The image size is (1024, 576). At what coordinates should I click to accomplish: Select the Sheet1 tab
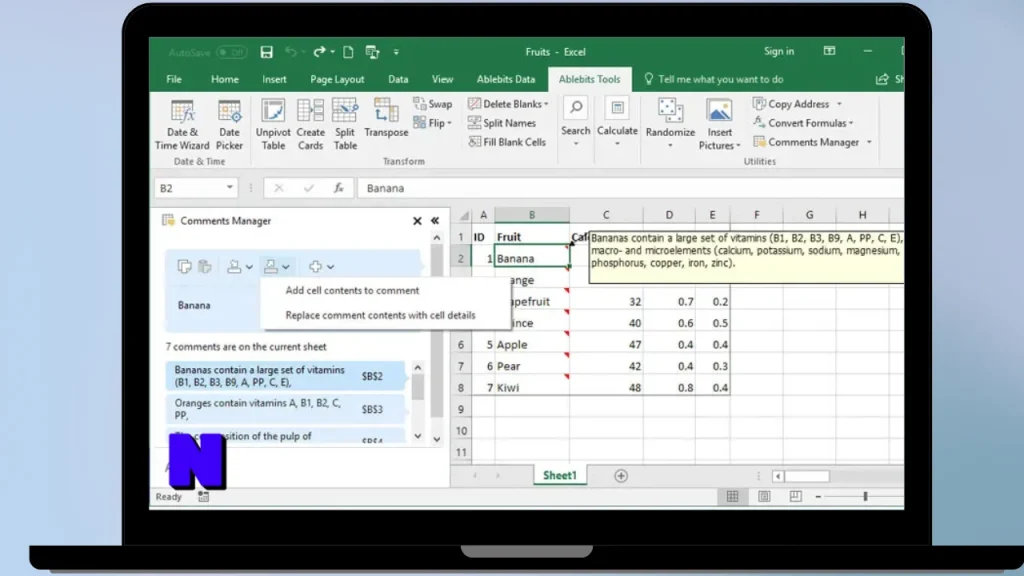point(560,475)
